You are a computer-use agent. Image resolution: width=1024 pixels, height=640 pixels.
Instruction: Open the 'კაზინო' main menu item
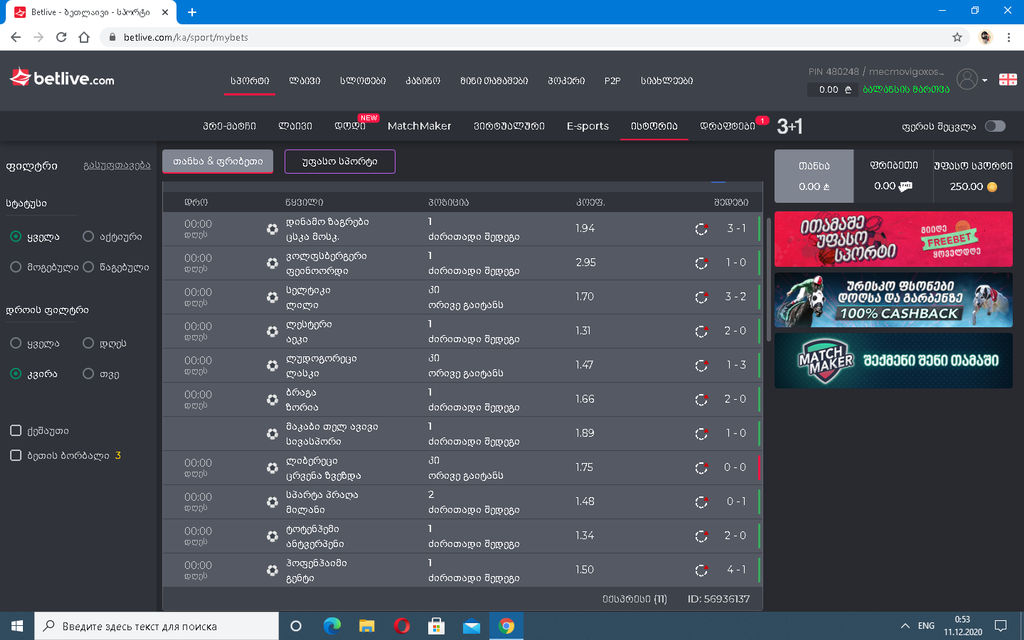point(423,80)
